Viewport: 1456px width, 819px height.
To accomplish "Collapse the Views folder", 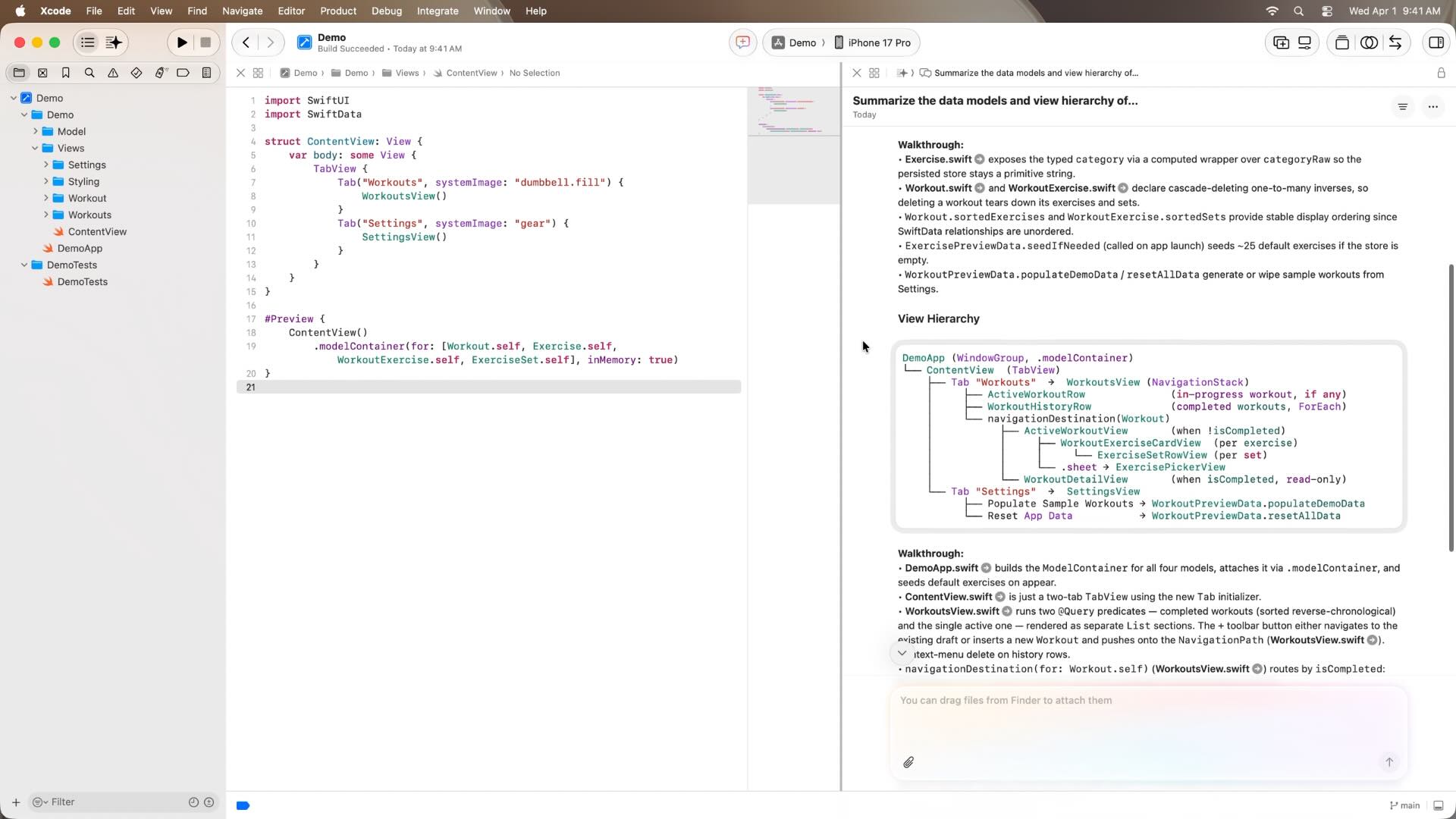I will 35,148.
